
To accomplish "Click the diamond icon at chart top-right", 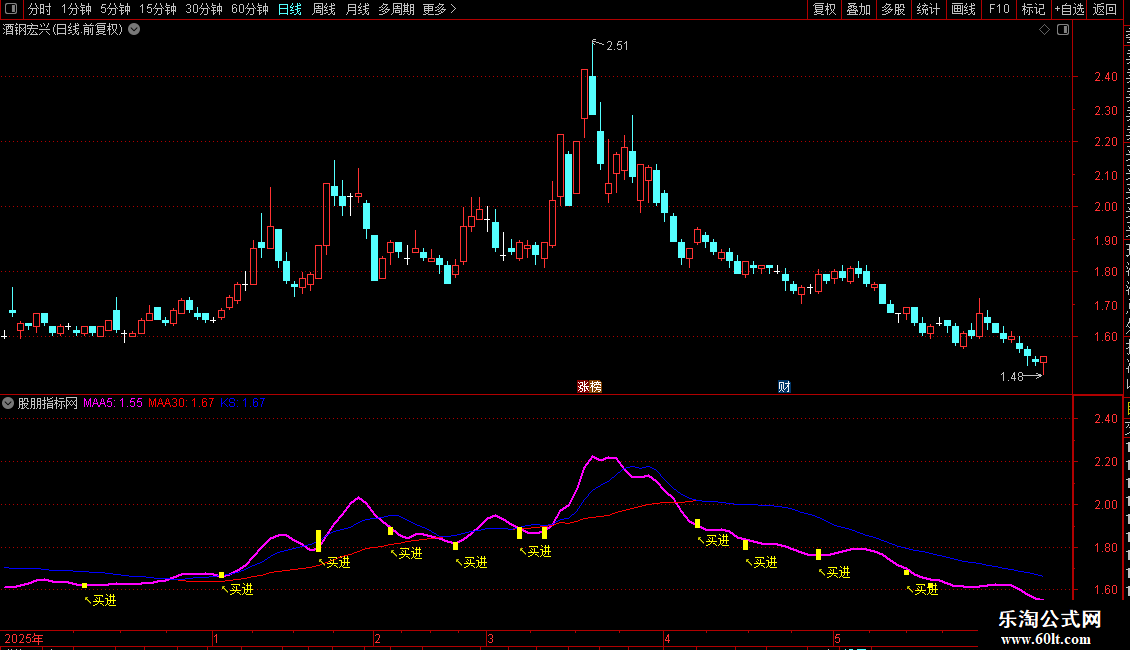I will [1044, 30].
